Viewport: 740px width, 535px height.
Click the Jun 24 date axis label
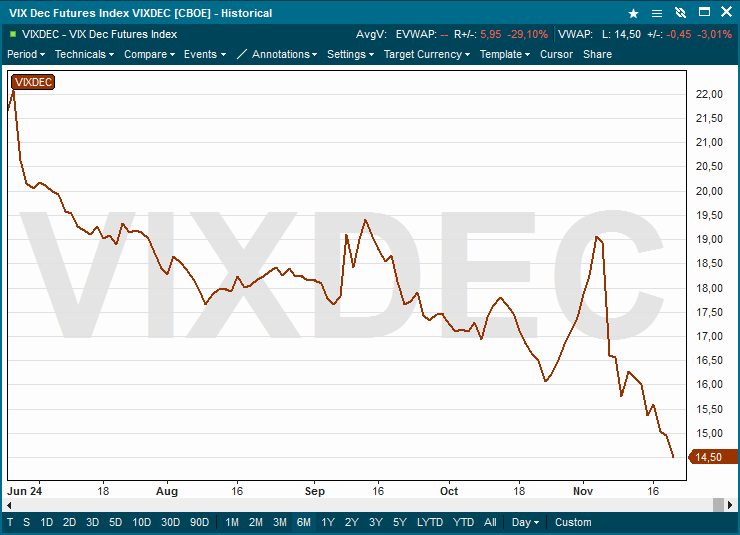[25, 491]
